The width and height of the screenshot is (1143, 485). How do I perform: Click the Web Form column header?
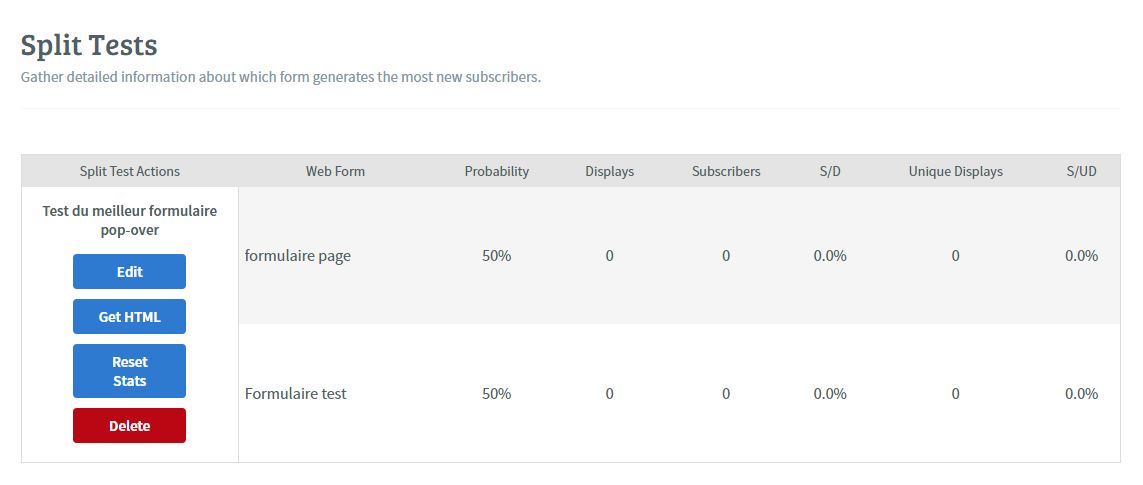click(335, 171)
